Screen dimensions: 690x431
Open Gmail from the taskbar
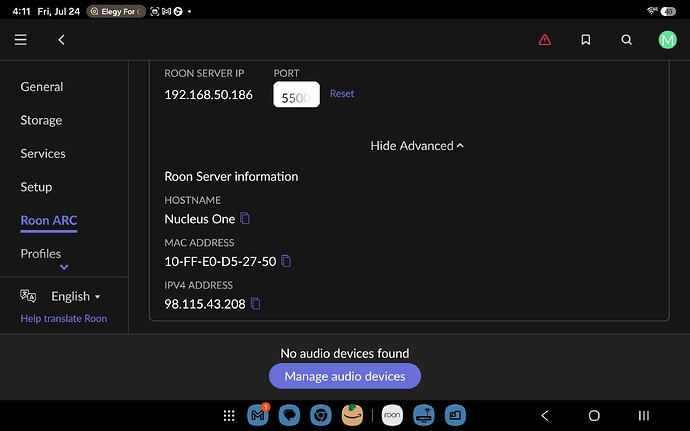coord(258,415)
